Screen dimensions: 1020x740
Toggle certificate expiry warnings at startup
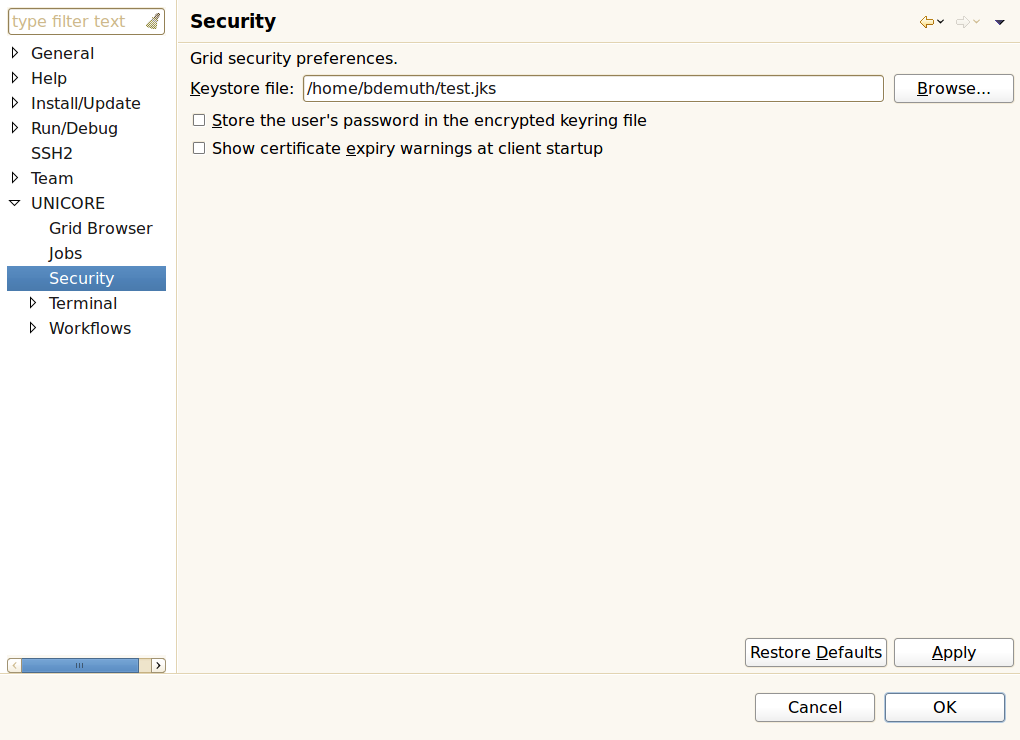[x=199, y=148]
